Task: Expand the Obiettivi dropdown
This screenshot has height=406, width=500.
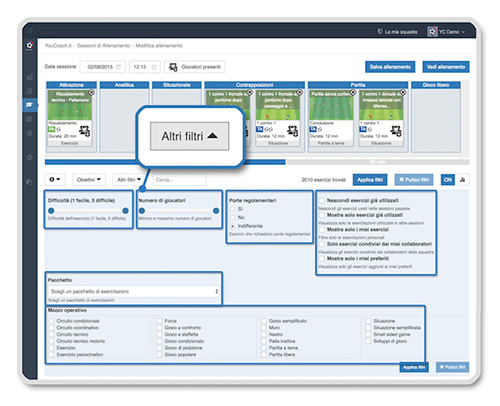Action: pyautogui.click(x=89, y=180)
